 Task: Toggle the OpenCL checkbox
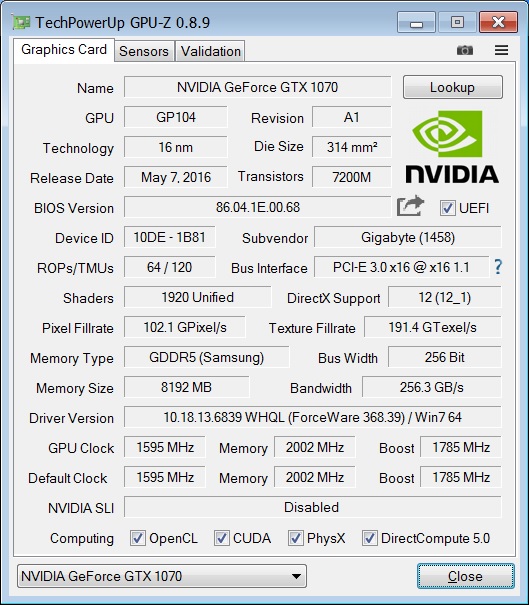(x=138, y=538)
